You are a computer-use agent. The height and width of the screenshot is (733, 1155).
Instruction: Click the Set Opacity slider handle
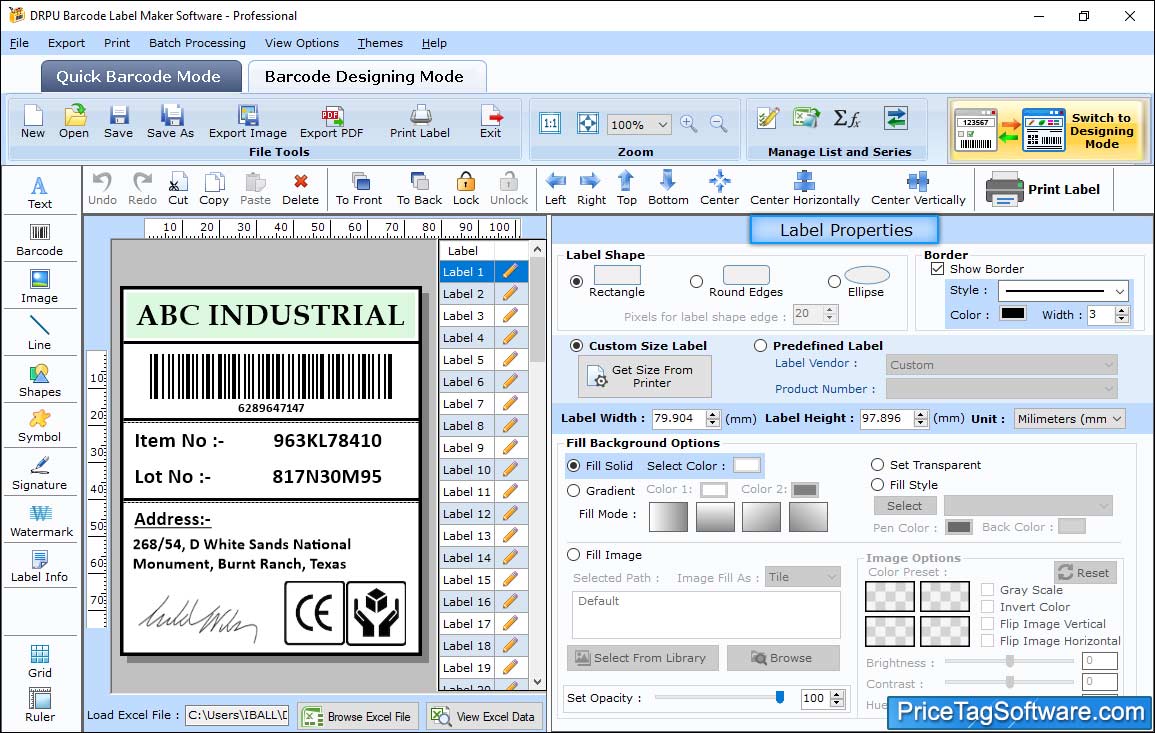tap(779, 697)
